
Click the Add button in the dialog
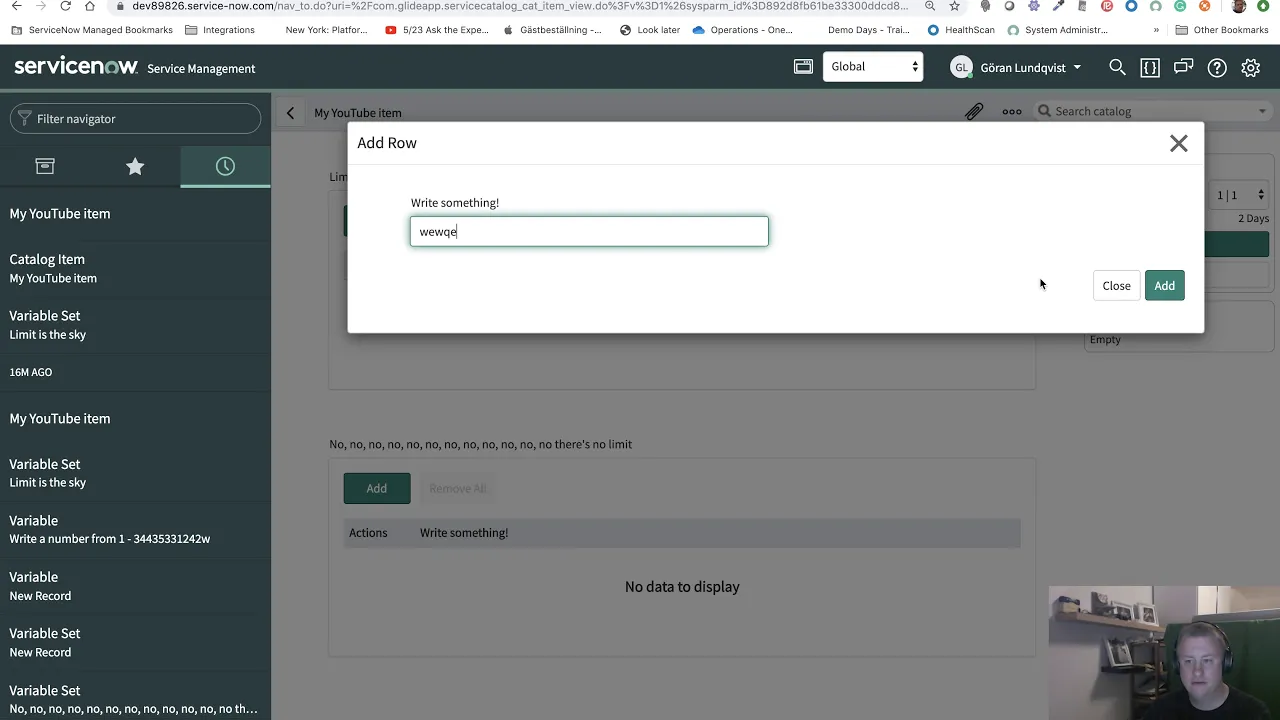[x=1164, y=285]
